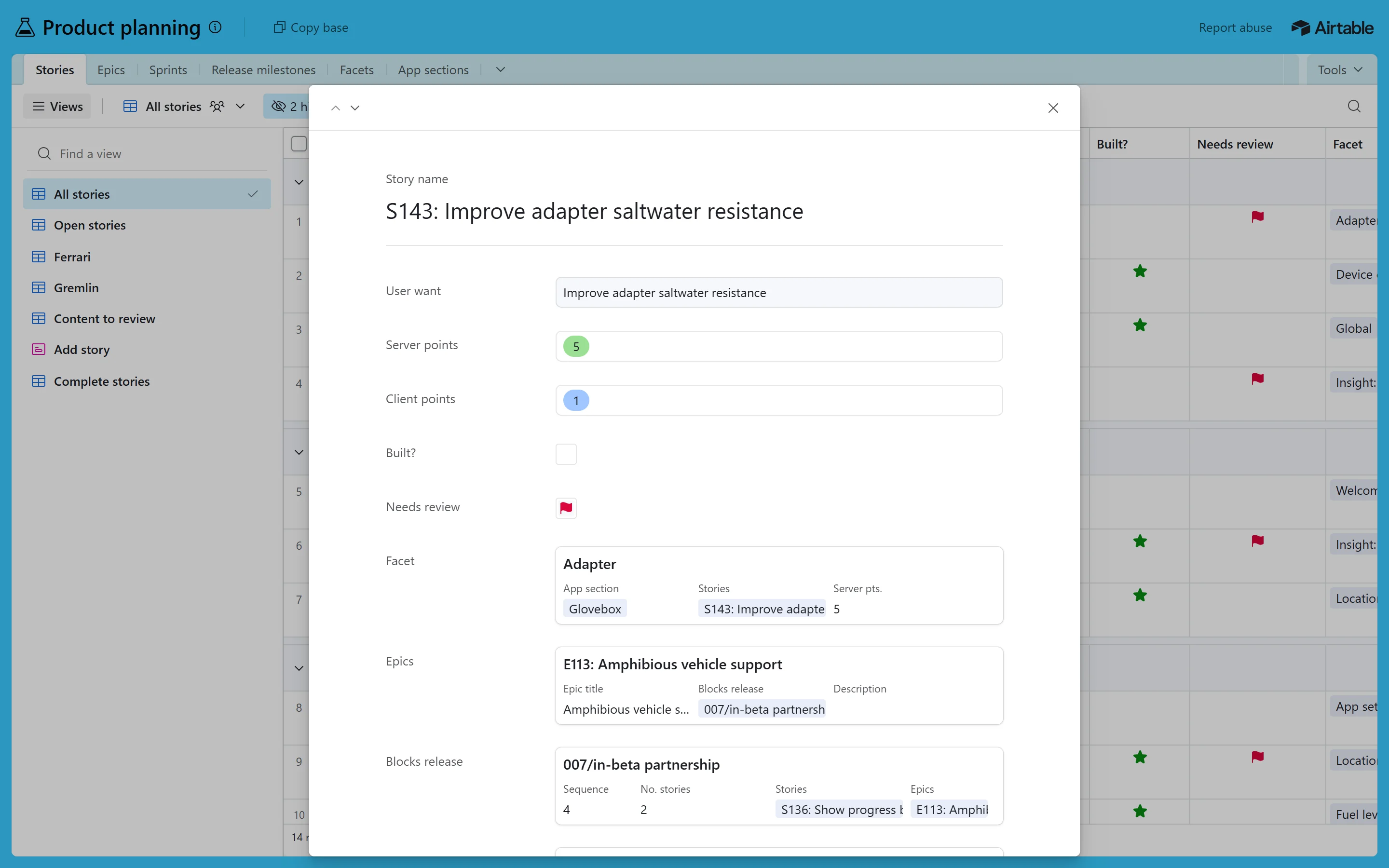Switch to the Epics tab

pyautogui.click(x=111, y=69)
